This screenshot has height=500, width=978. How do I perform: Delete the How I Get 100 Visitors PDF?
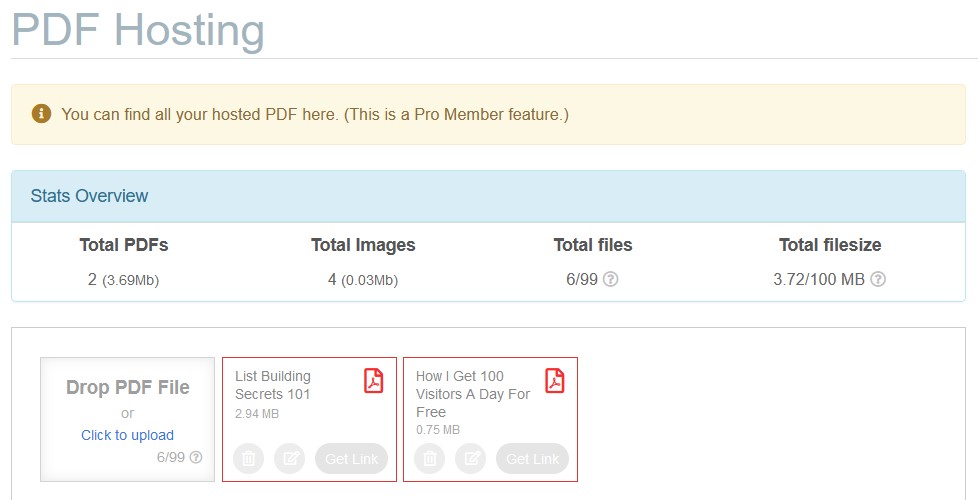coord(429,459)
